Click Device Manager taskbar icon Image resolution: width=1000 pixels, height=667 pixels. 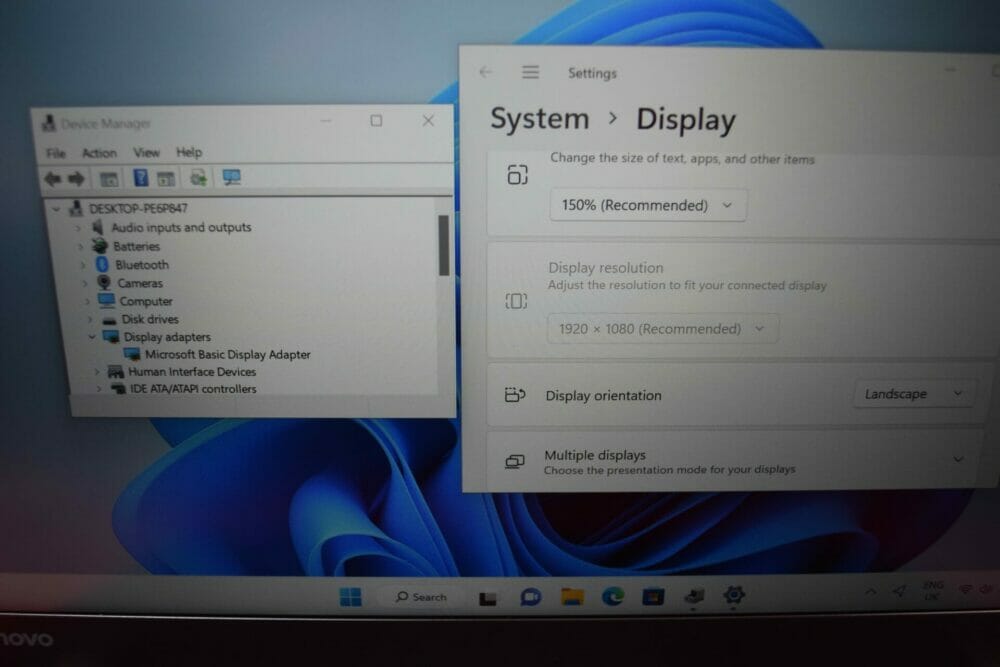[694, 596]
